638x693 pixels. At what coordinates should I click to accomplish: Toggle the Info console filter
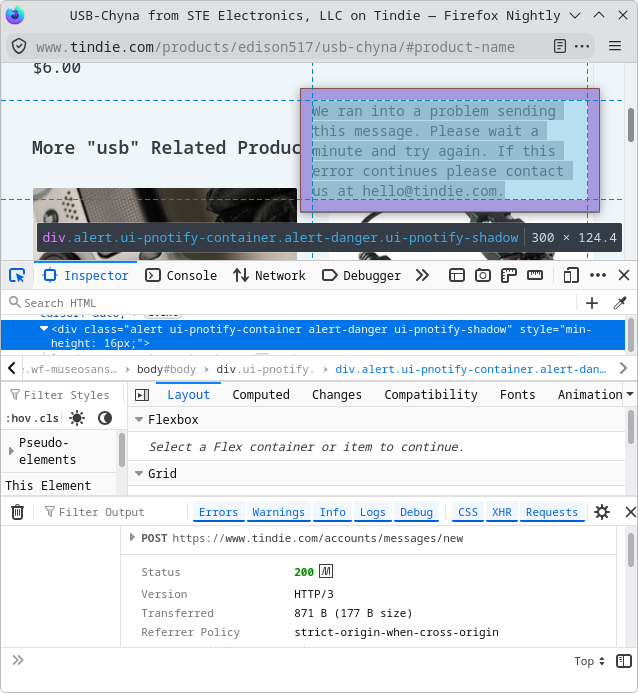[x=332, y=512]
